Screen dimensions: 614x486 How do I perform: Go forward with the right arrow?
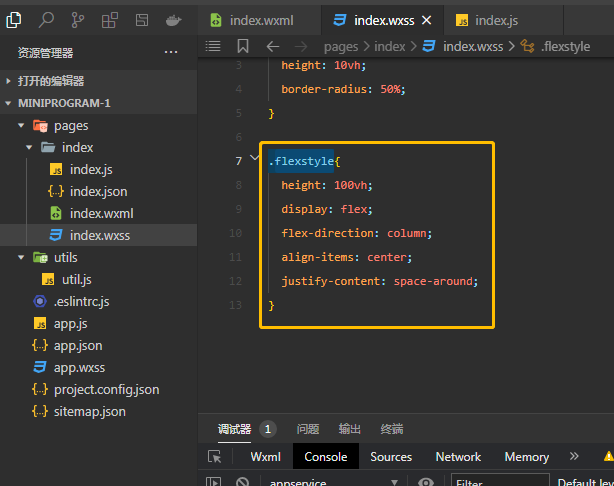click(301, 47)
